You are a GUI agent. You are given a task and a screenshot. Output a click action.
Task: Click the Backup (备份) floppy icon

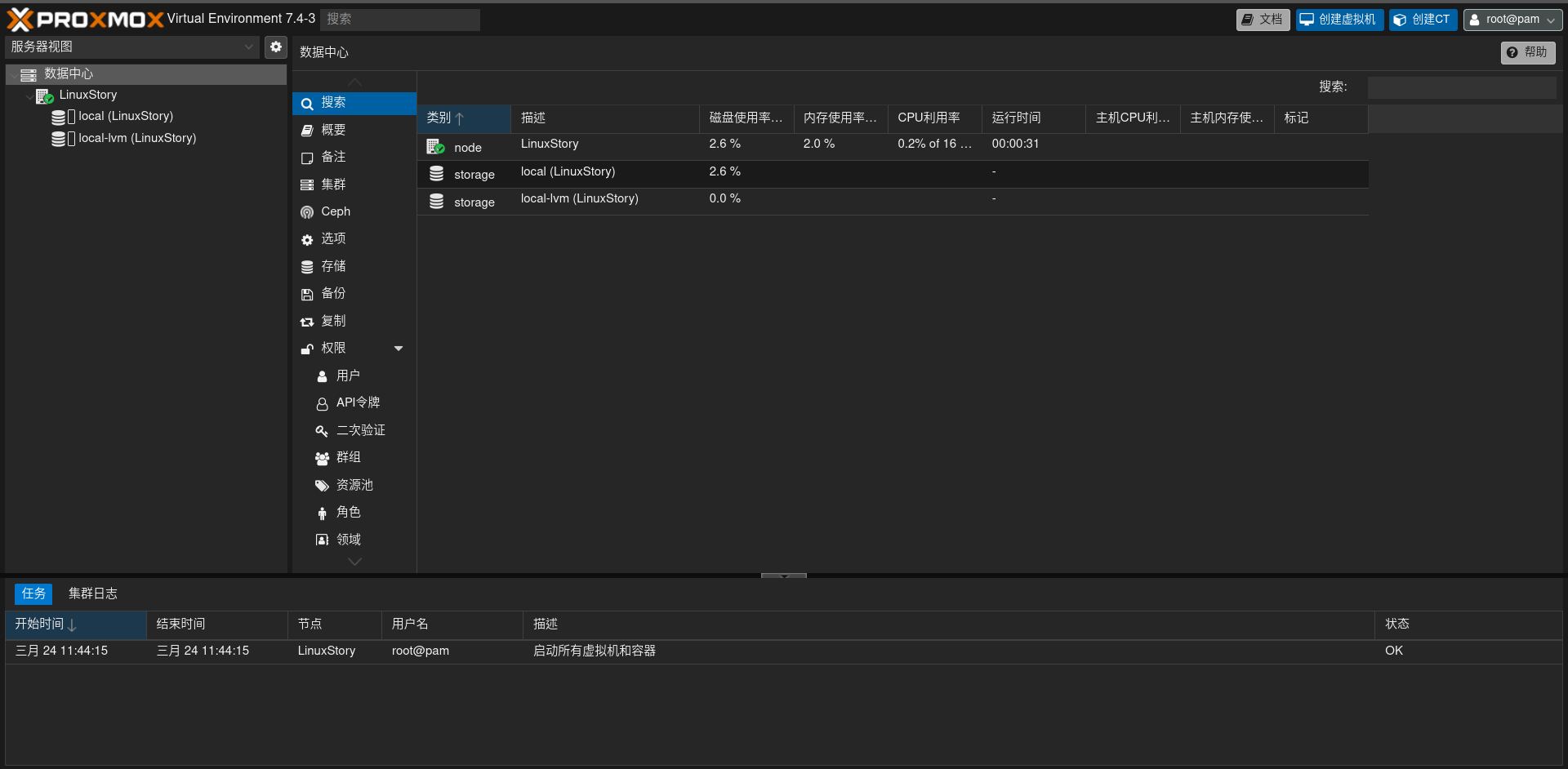click(x=307, y=294)
